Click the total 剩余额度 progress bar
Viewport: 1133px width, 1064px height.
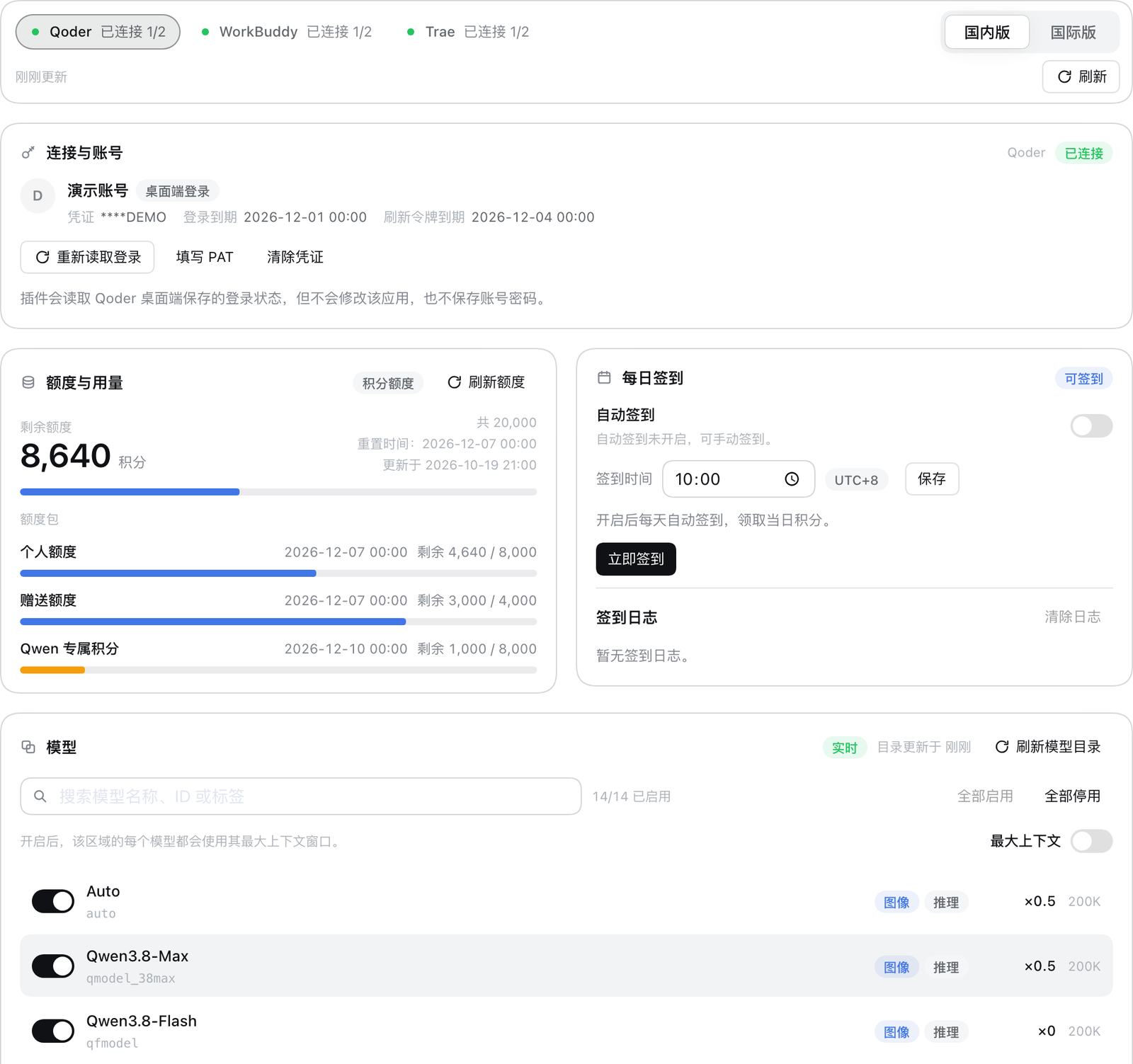point(278,492)
